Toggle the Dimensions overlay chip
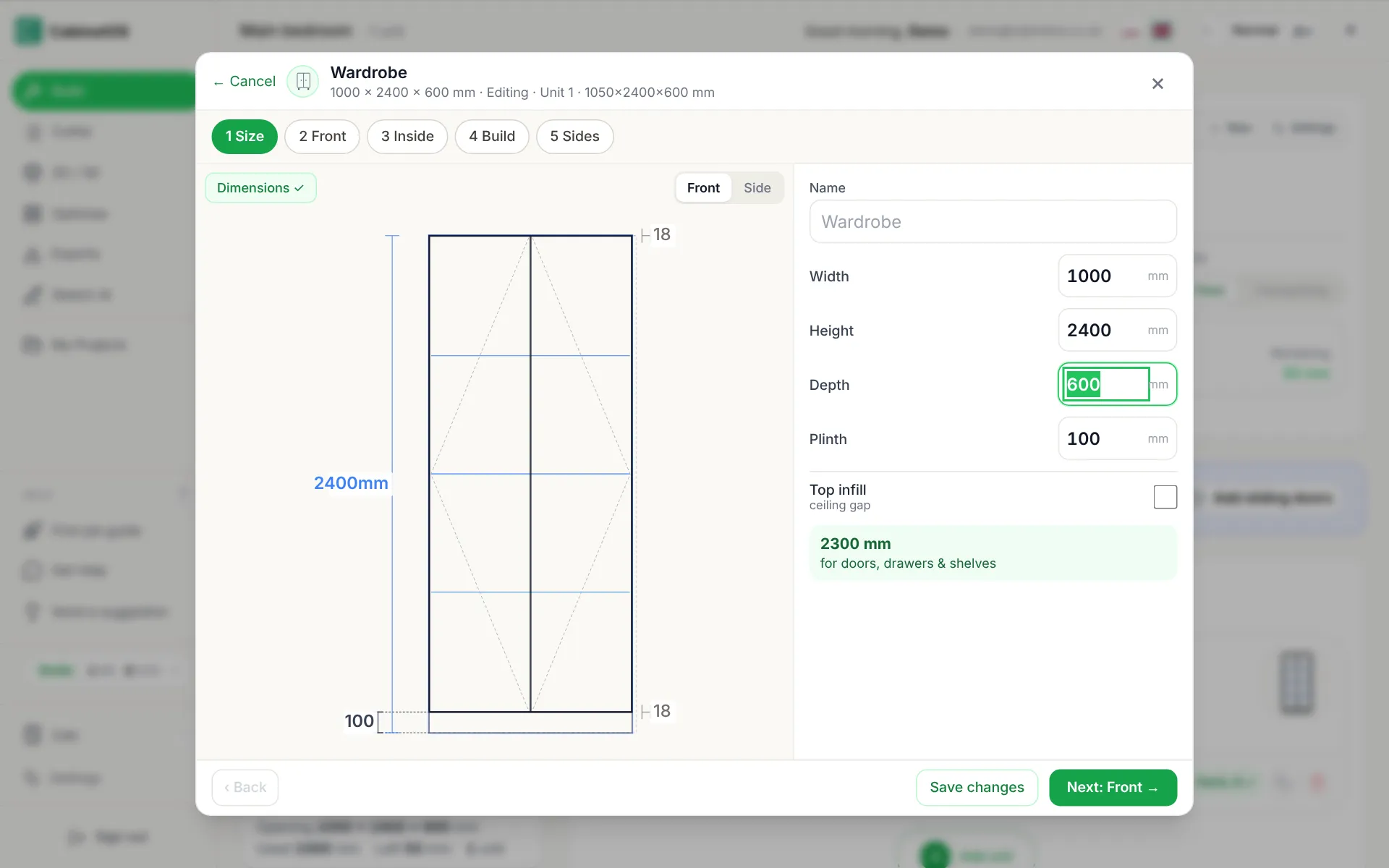Image resolution: width=1389 pixels, height=868 pixels. (x=260, y=188)
